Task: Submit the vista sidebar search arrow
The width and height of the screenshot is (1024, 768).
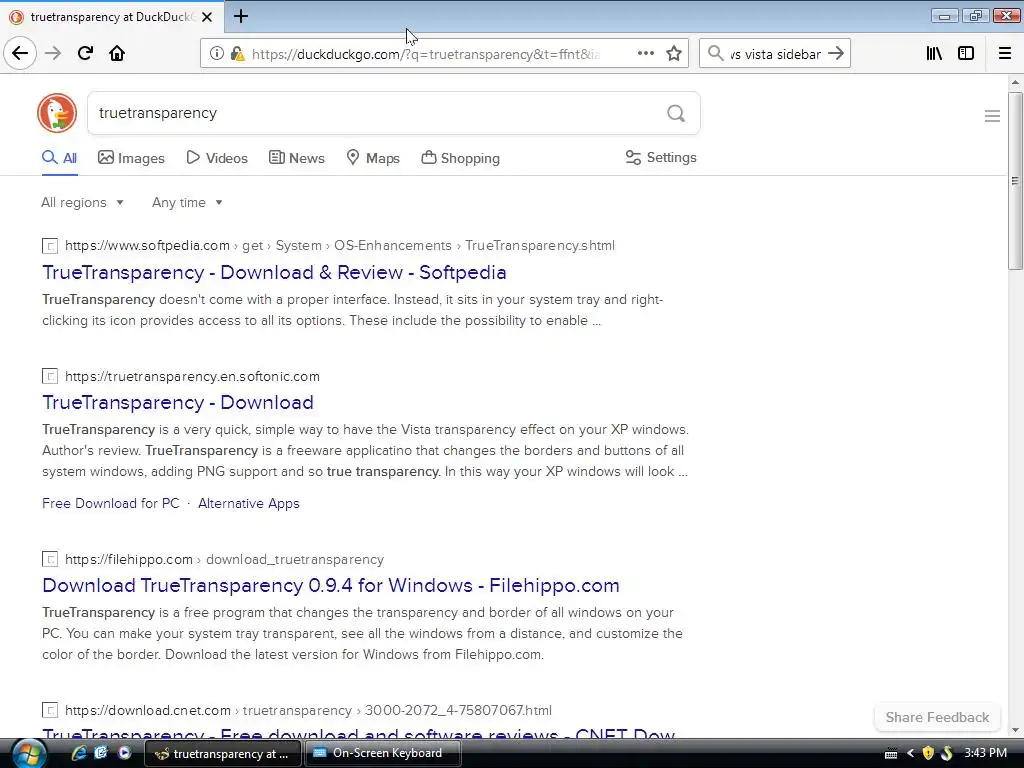Action: click(x=836, y=54)
